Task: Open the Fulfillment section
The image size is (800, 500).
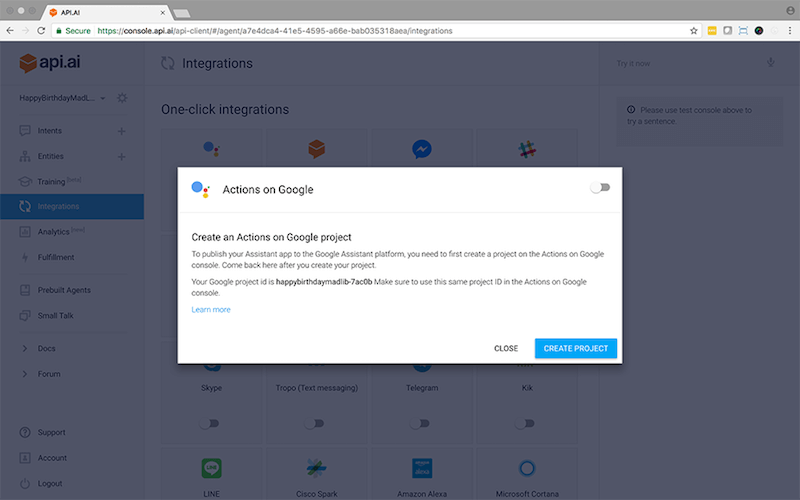Action: tap(56, 257)
